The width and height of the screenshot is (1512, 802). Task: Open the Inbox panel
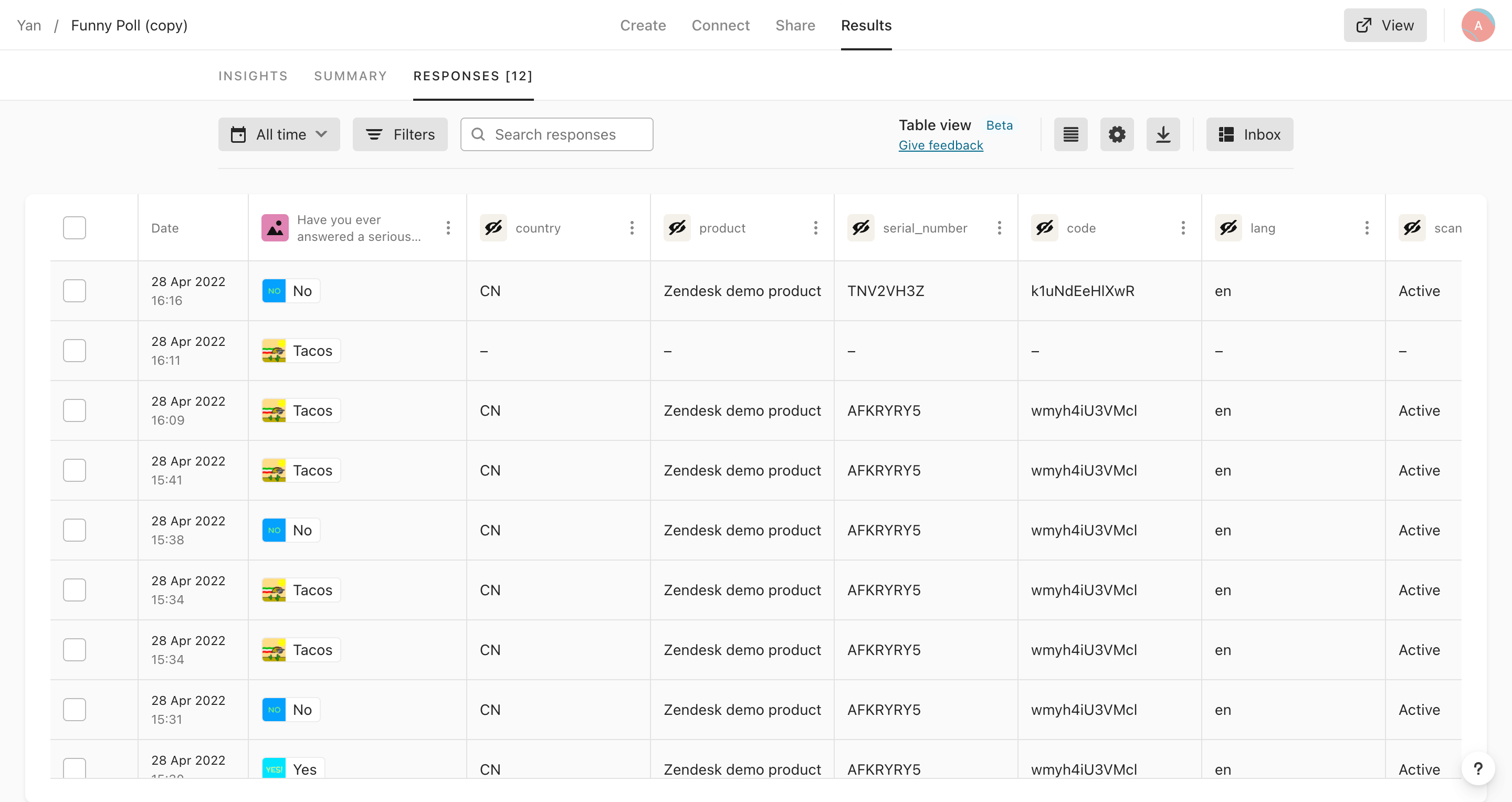pyautogui.click(x=1249, y=134)
